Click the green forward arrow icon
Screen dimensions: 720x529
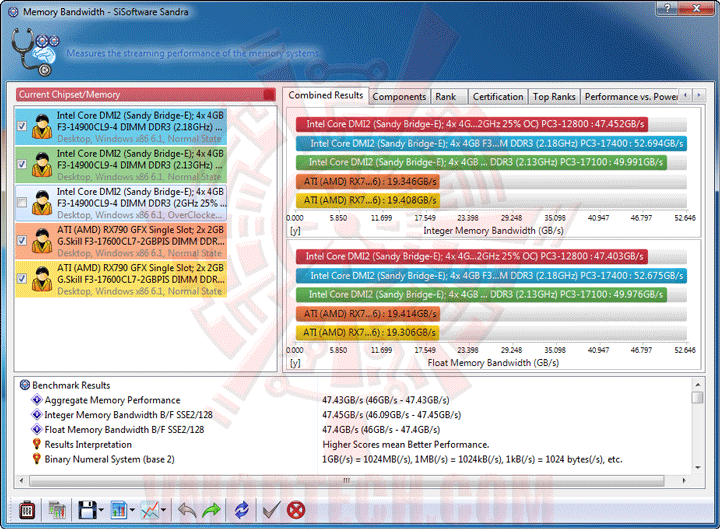tap(211, 510)
